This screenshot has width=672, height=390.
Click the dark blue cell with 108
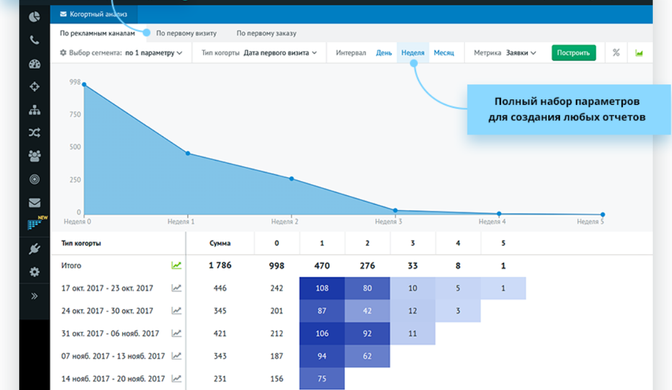pos(322,288)
